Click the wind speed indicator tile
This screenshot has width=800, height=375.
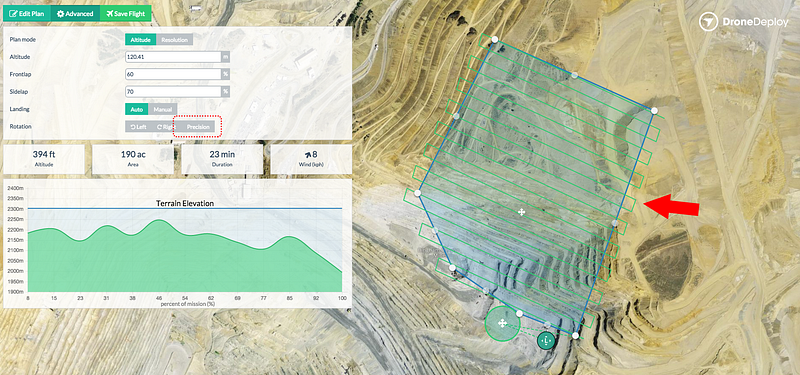tap(311, 159)
